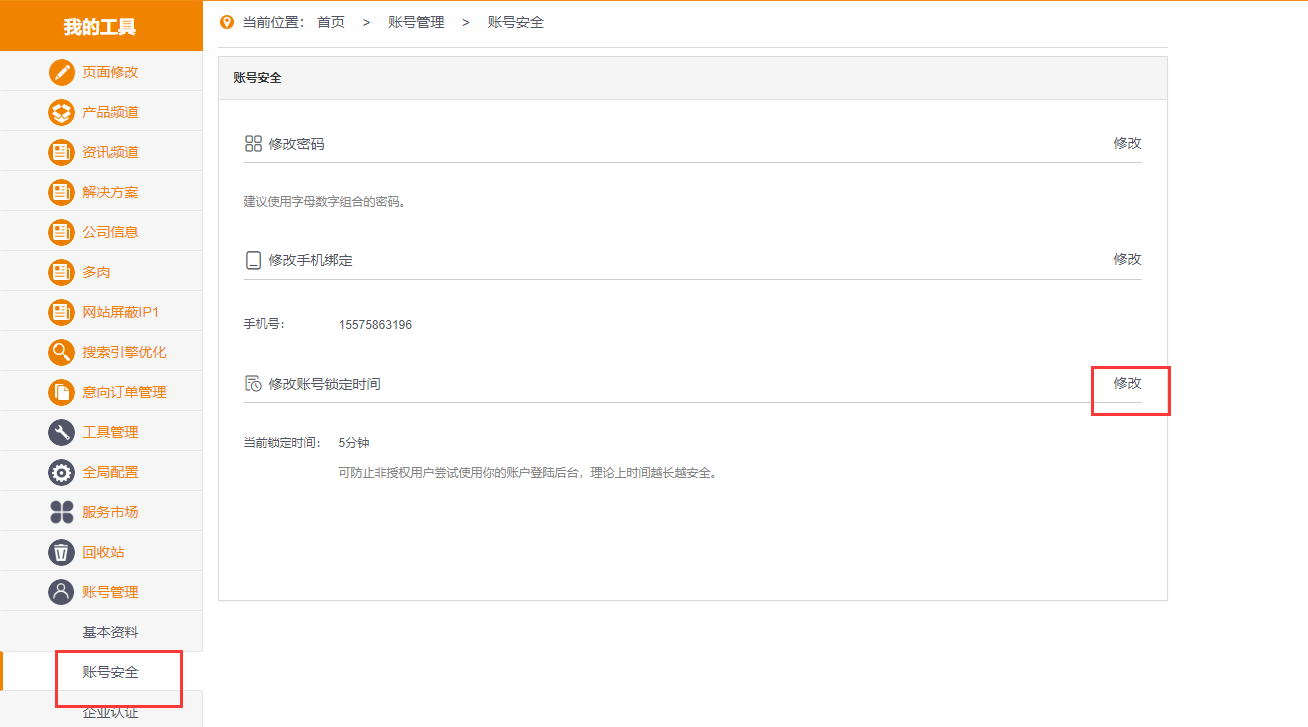Click the location pin icon in breadcrumb

[x=227, y=22]
